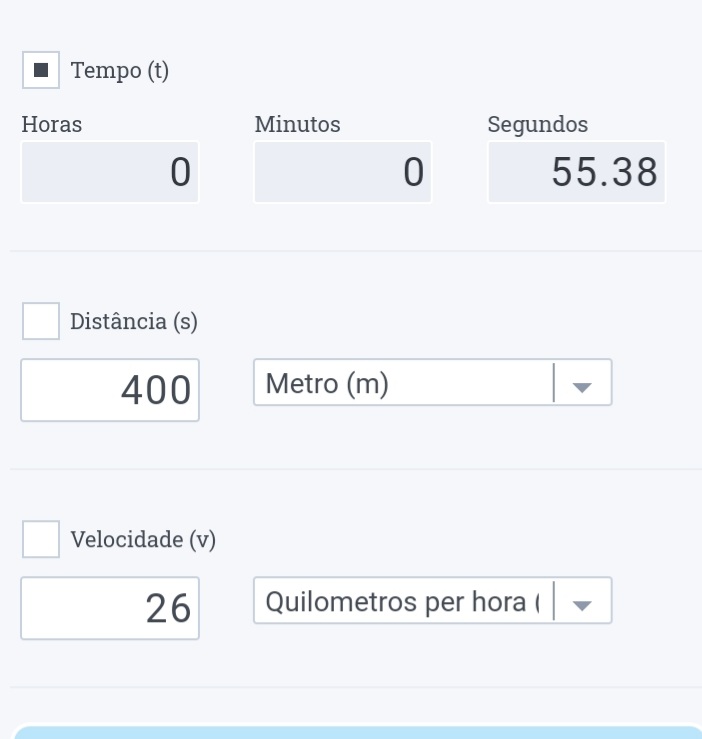Check the Velocidade (v) checkbox
Screen dimensions: 702x739
click(41, 539)
